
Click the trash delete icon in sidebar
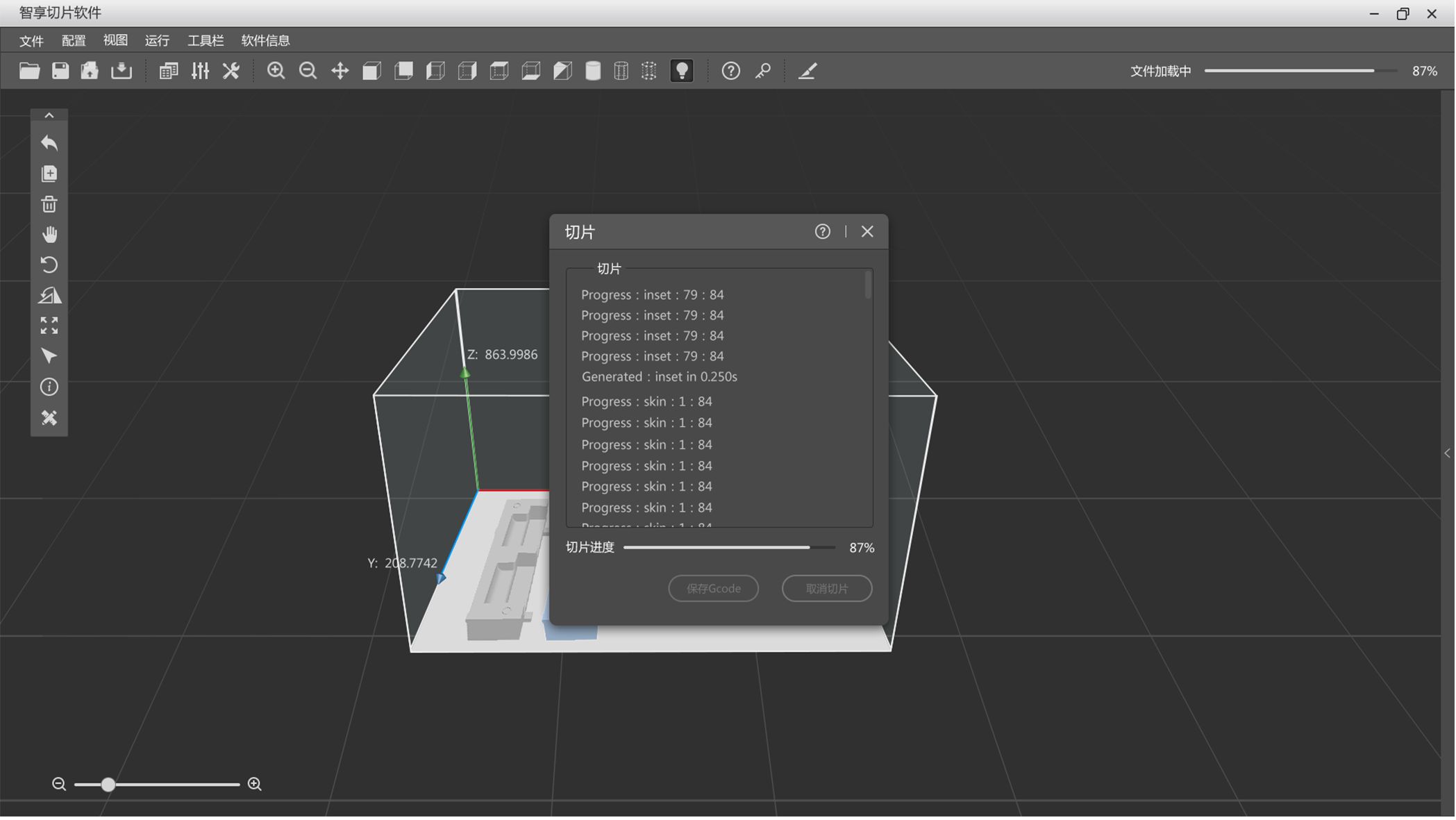pos(49,204)
